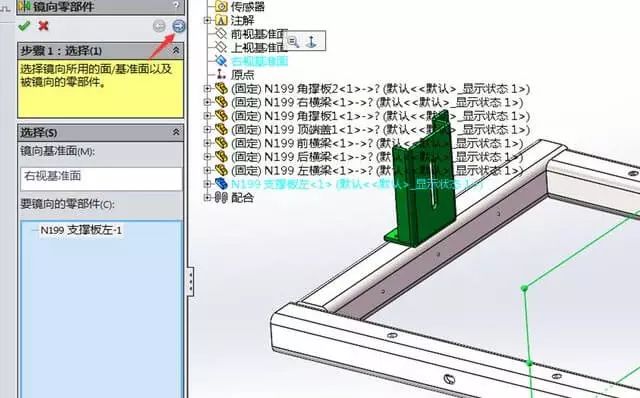Click the 配合 mates paperclip icon
The height and width of the screenshot is (398, 640).
click(221, 198)
